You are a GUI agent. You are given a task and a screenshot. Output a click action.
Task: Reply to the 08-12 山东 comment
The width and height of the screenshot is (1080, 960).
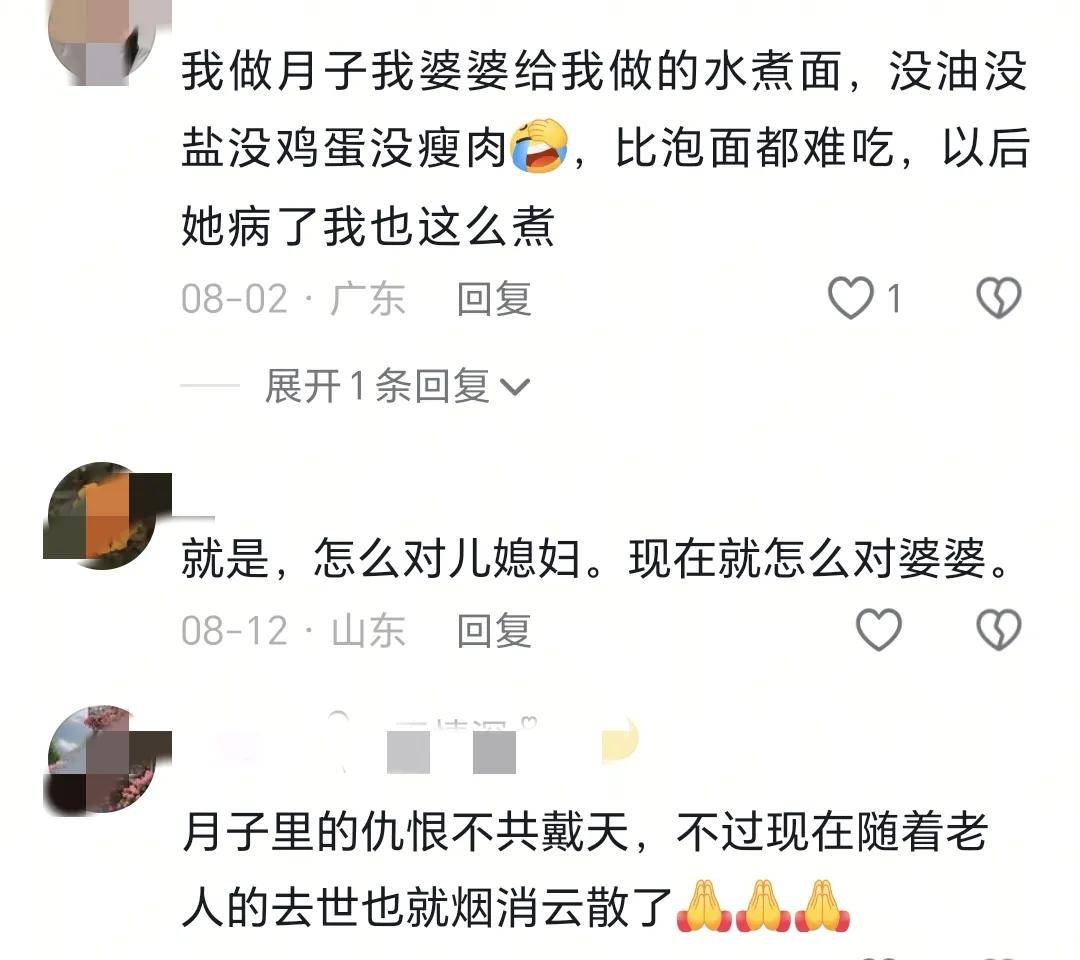pyautogui.click(x=494, y=631)
